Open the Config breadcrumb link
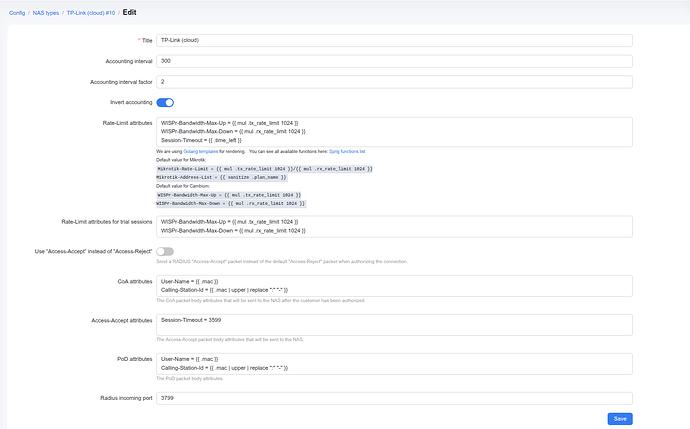 [x=17, y=13]
